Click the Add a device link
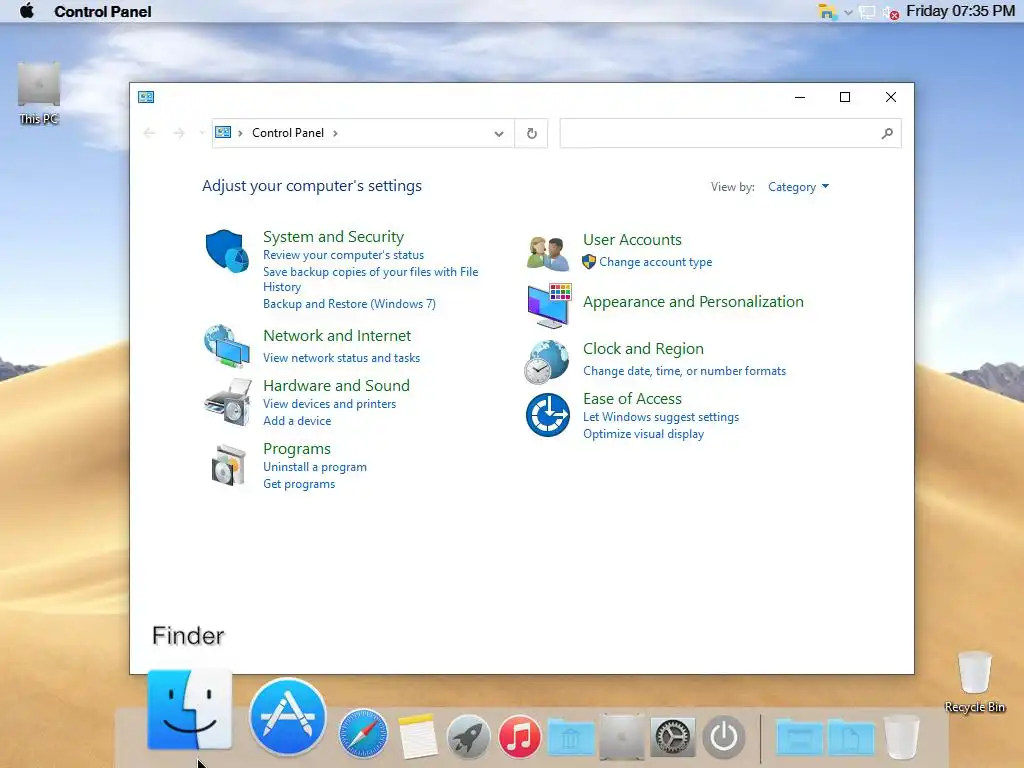Viewport: 1024px width, 768px height. point(297,421)
